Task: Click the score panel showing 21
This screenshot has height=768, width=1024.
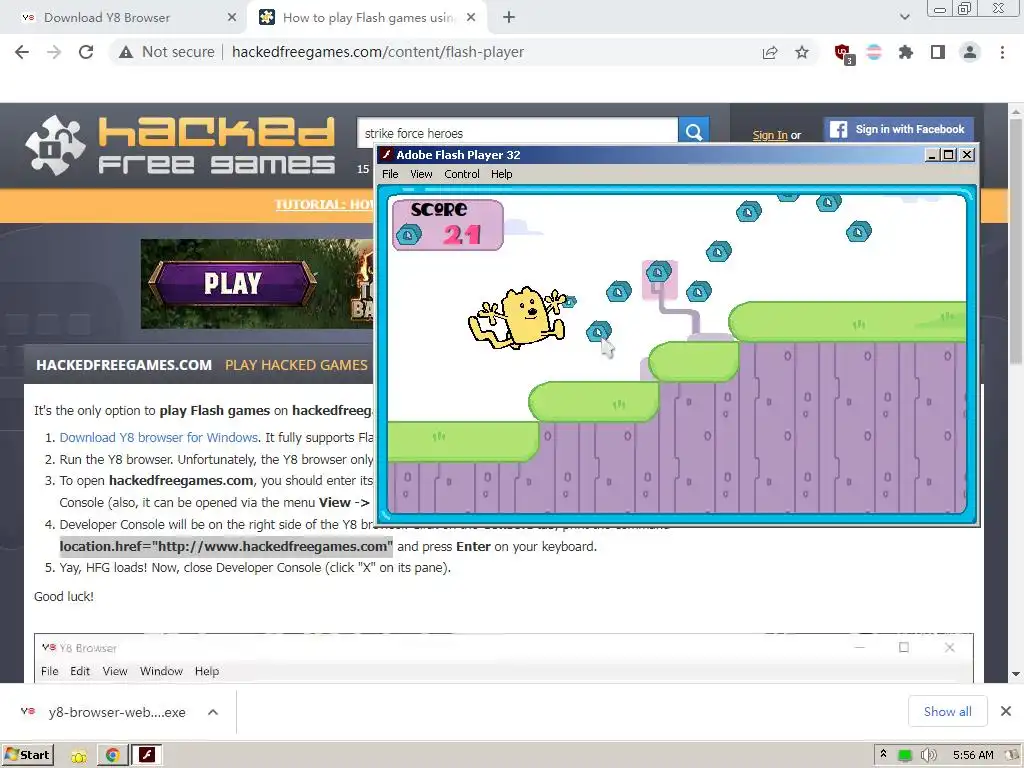Action: [x=447, y=225]
